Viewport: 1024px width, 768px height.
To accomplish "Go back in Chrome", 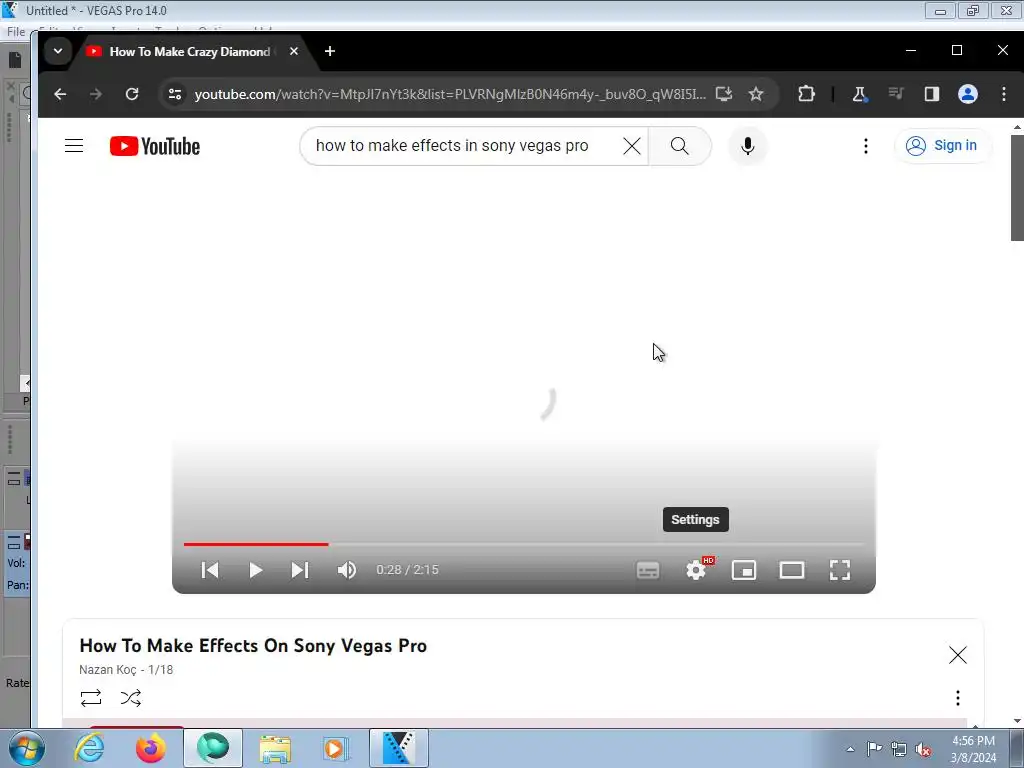I will (60, 94).
